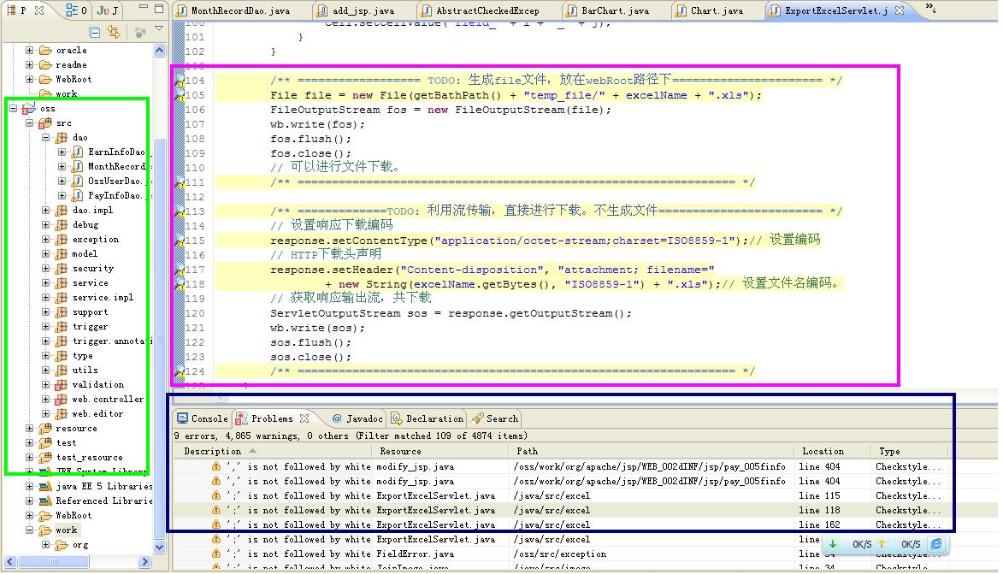The image size is (1004, 574).
Task: Switch to the Declaration tab
Action: (x=427, y=418)
